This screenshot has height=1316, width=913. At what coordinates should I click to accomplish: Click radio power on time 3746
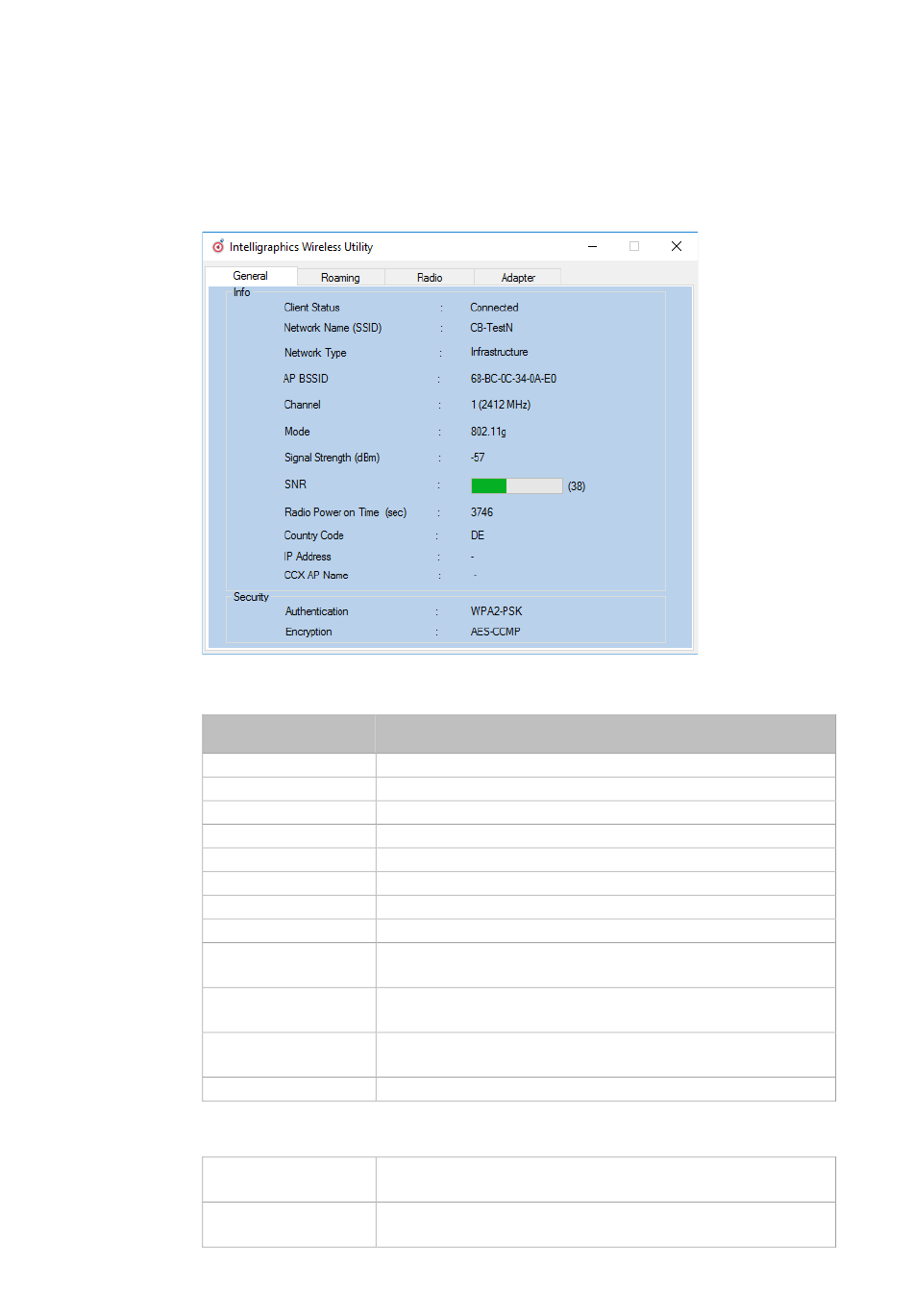click(481, 512)
